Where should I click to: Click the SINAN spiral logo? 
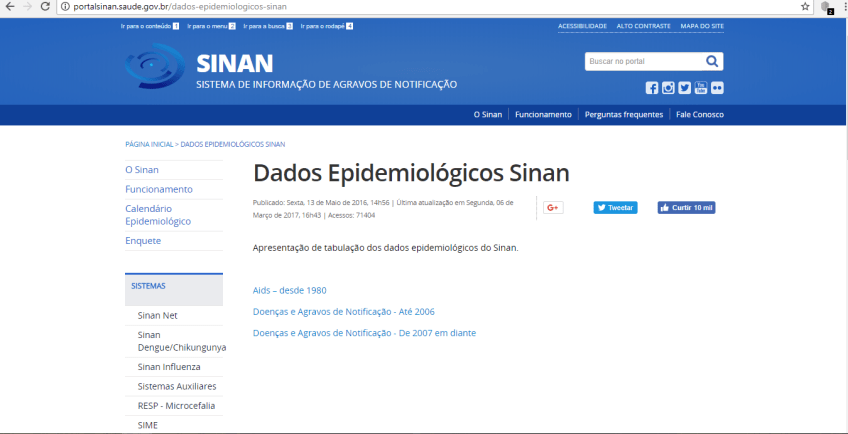pos(154,67)
